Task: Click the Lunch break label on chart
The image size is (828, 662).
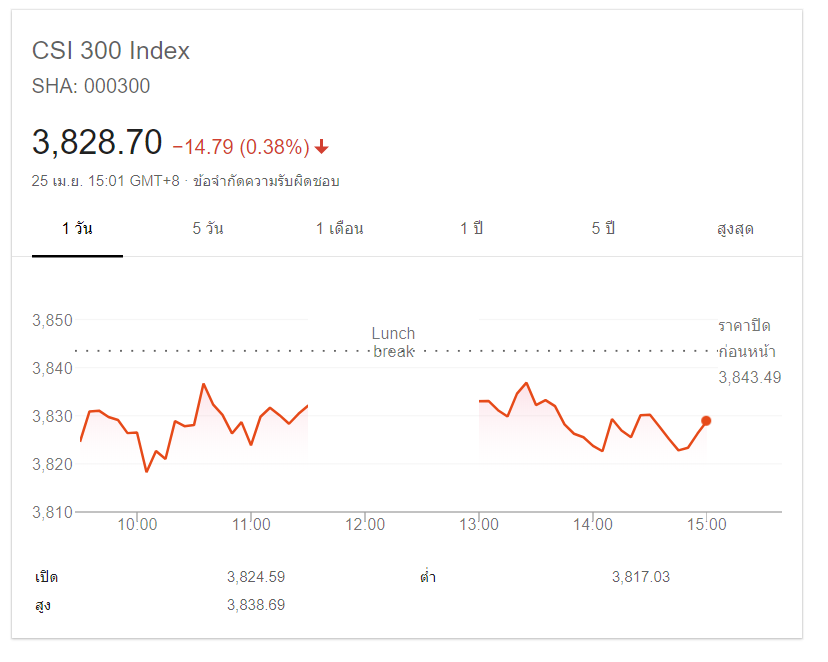Action: point(393,342)
